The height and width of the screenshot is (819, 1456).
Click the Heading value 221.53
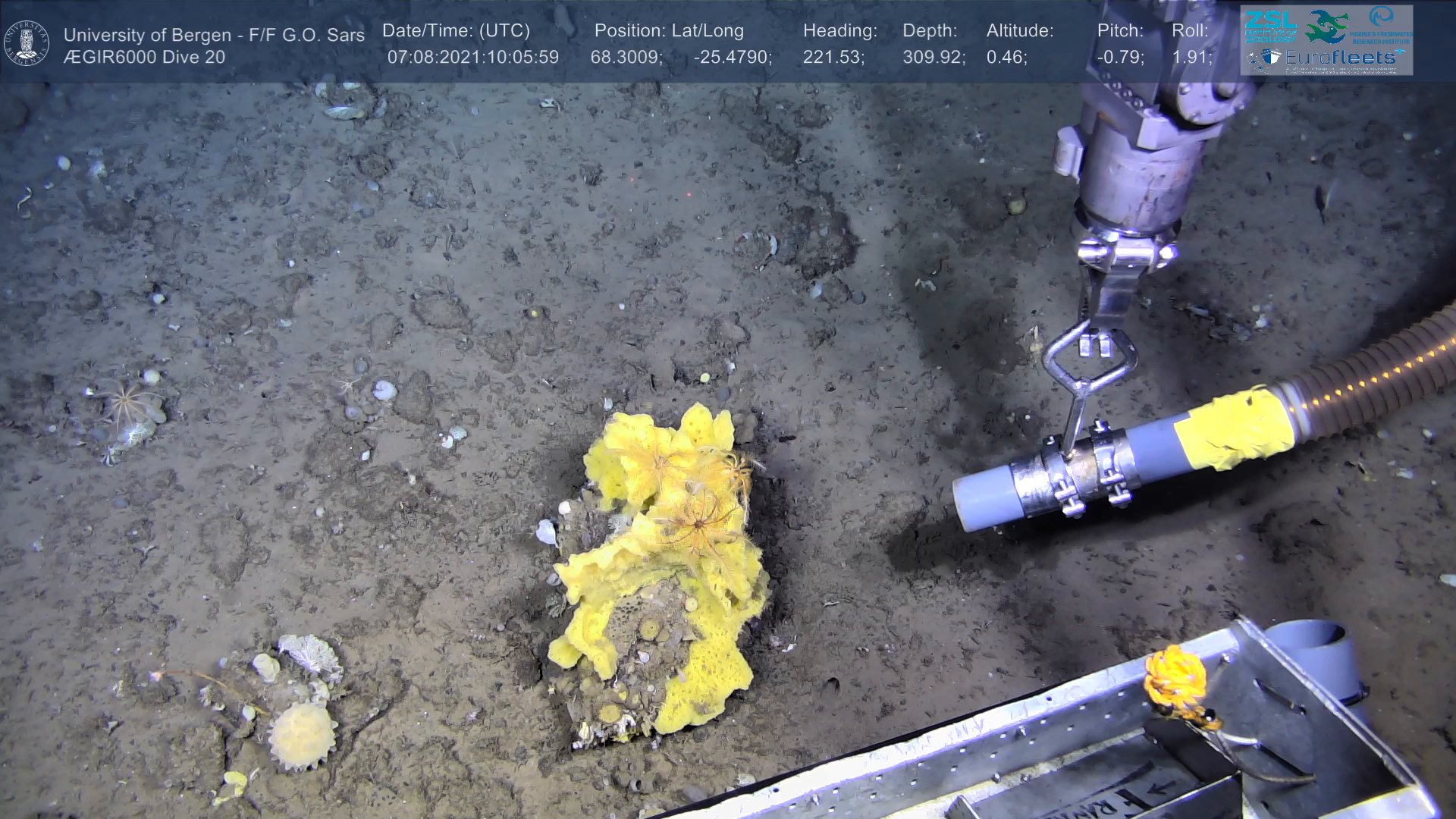(x=833, y=58)
